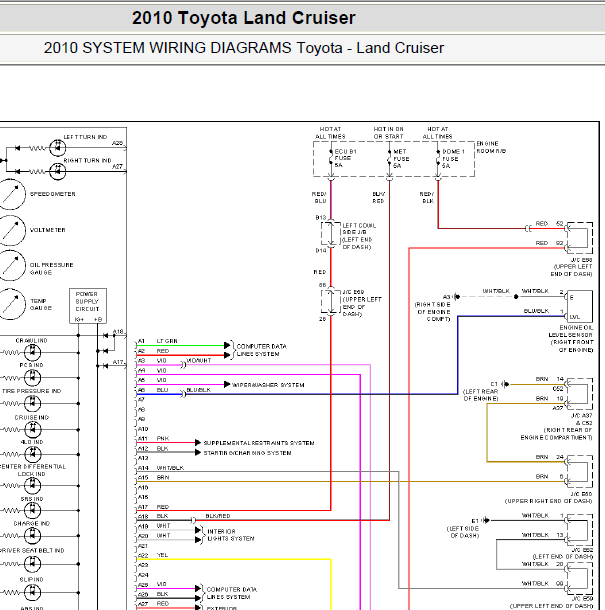
Task: Click the SRS IND lamp symbol
Action: tap(32, 510)
